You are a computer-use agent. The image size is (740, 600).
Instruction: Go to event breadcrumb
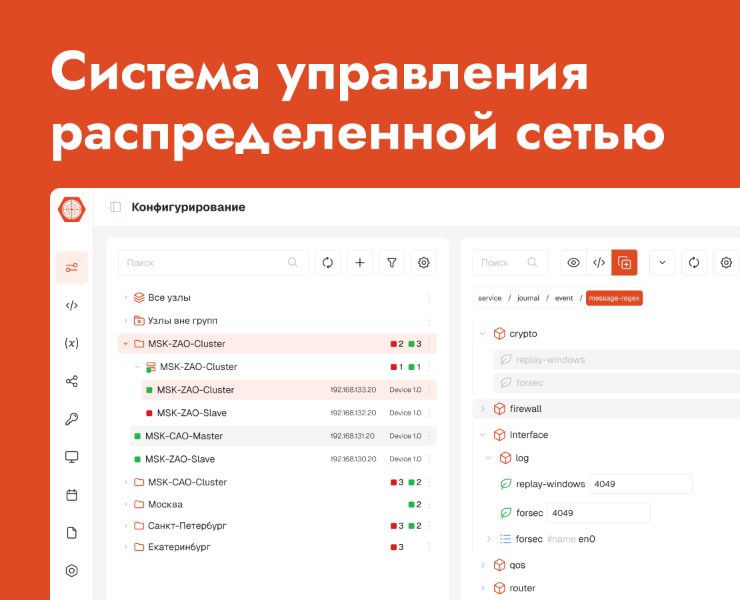coord(564,298)
